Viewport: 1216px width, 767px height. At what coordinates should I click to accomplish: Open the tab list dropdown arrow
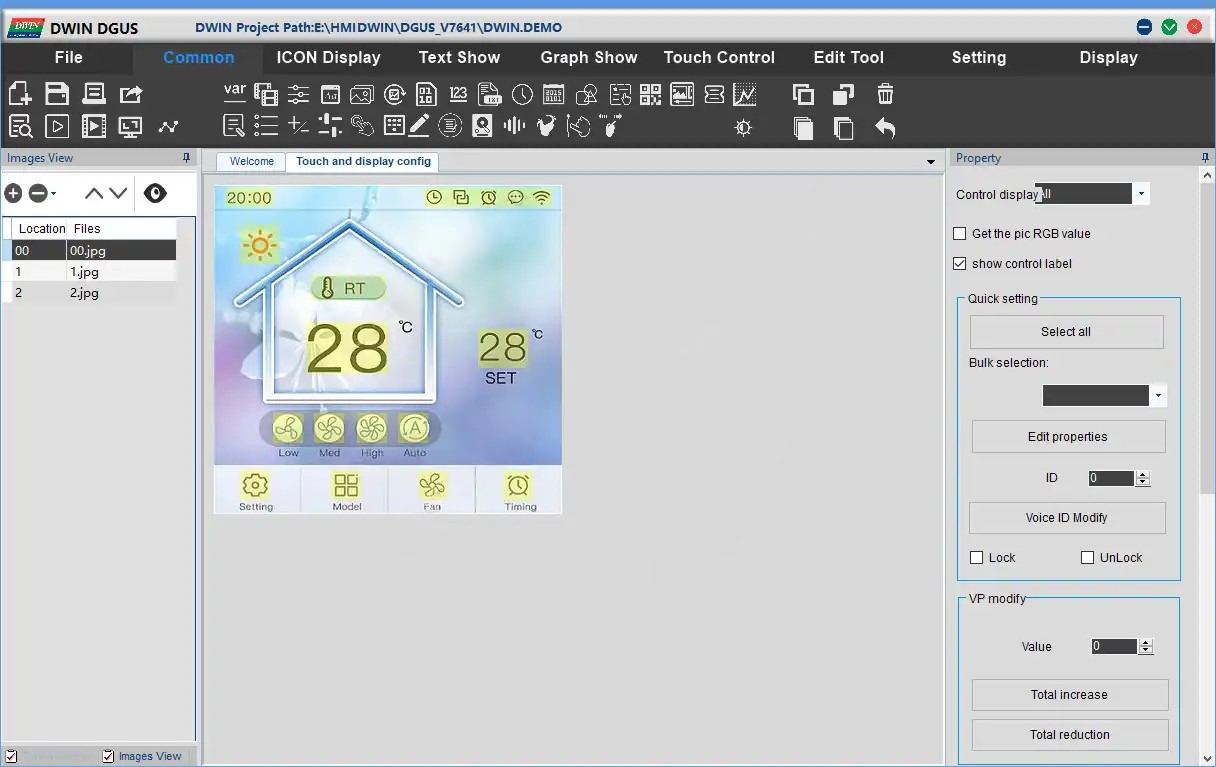tap(932, 161)
